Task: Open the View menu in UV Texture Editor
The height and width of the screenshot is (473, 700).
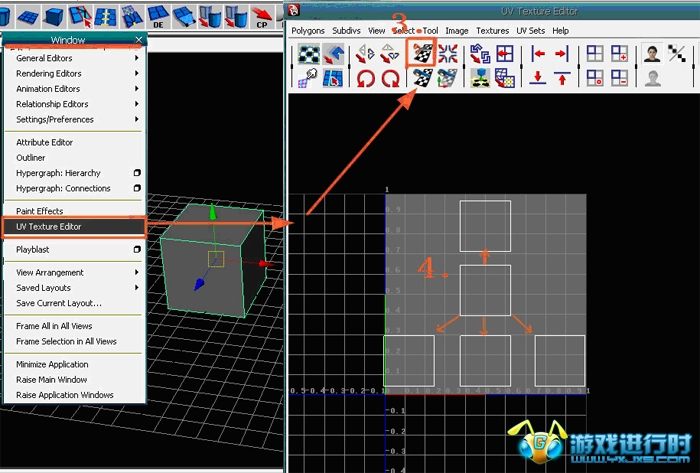Action: (x=376, y=31)
